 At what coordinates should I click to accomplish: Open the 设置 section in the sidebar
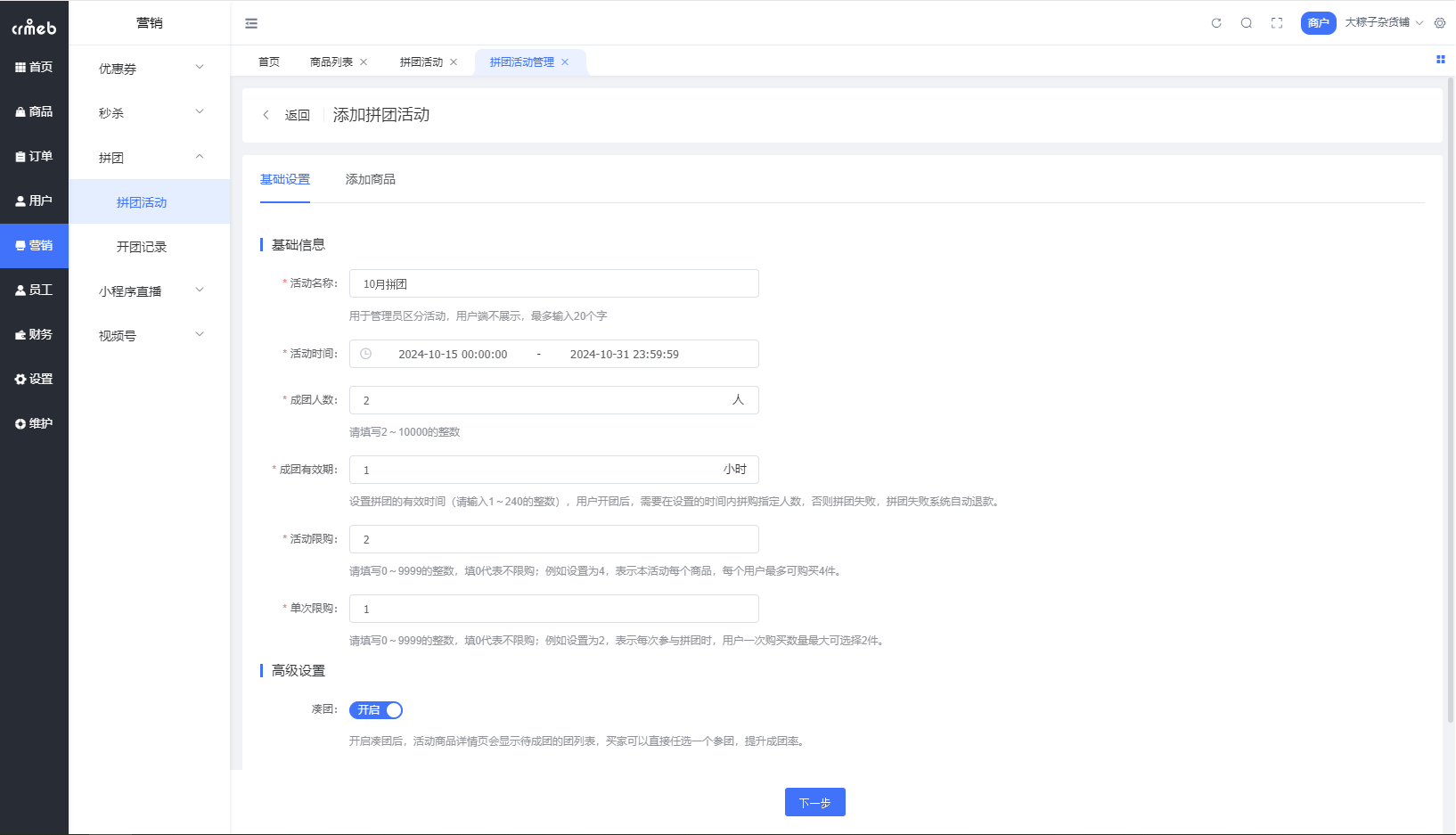pyautogui.click(x=34, y=378)
